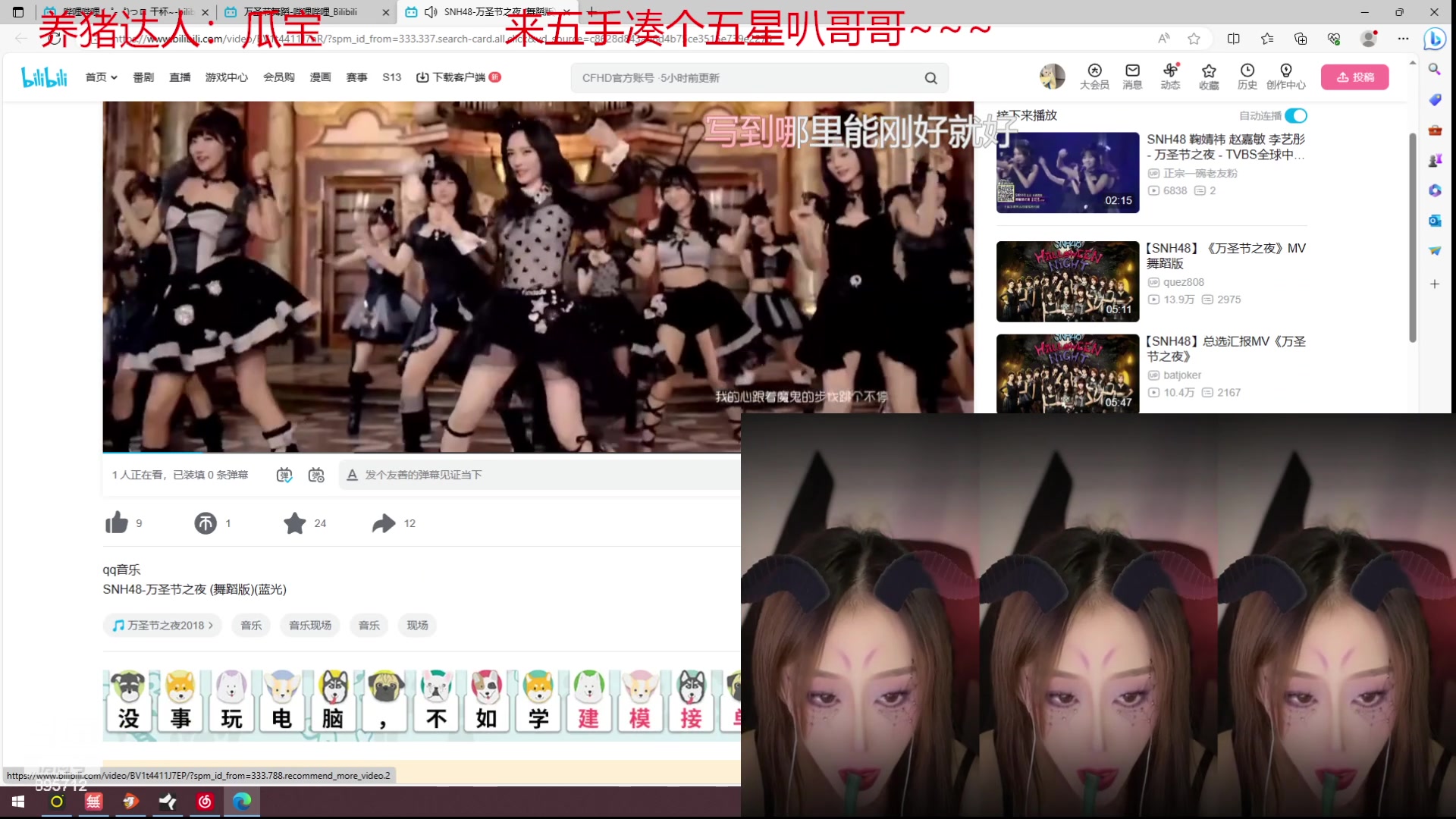Like the video with thumbs-up icon
The height and width of the screenshot is (819, 1456).
point(117,522)
